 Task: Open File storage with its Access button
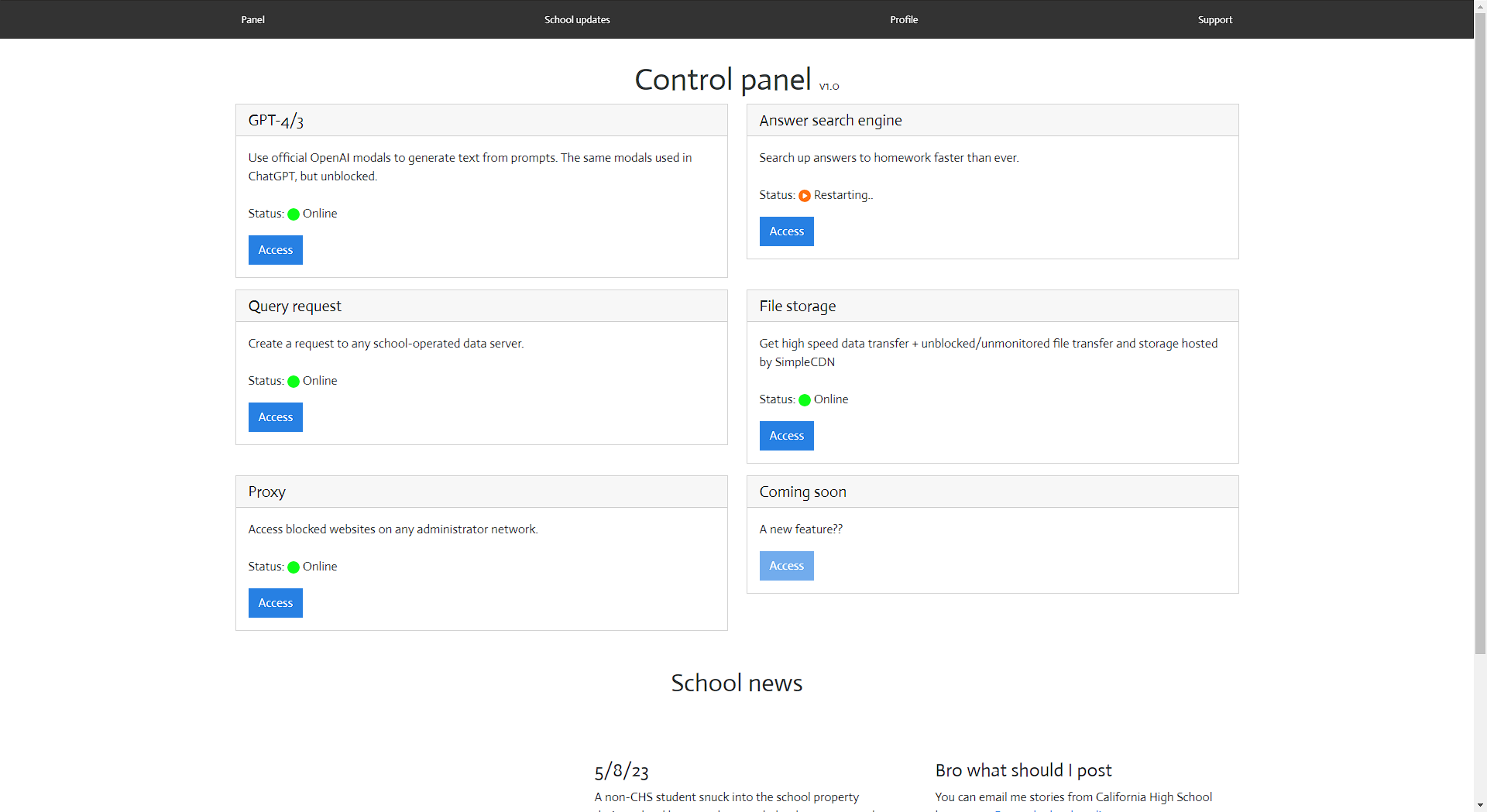click(787, 436)
